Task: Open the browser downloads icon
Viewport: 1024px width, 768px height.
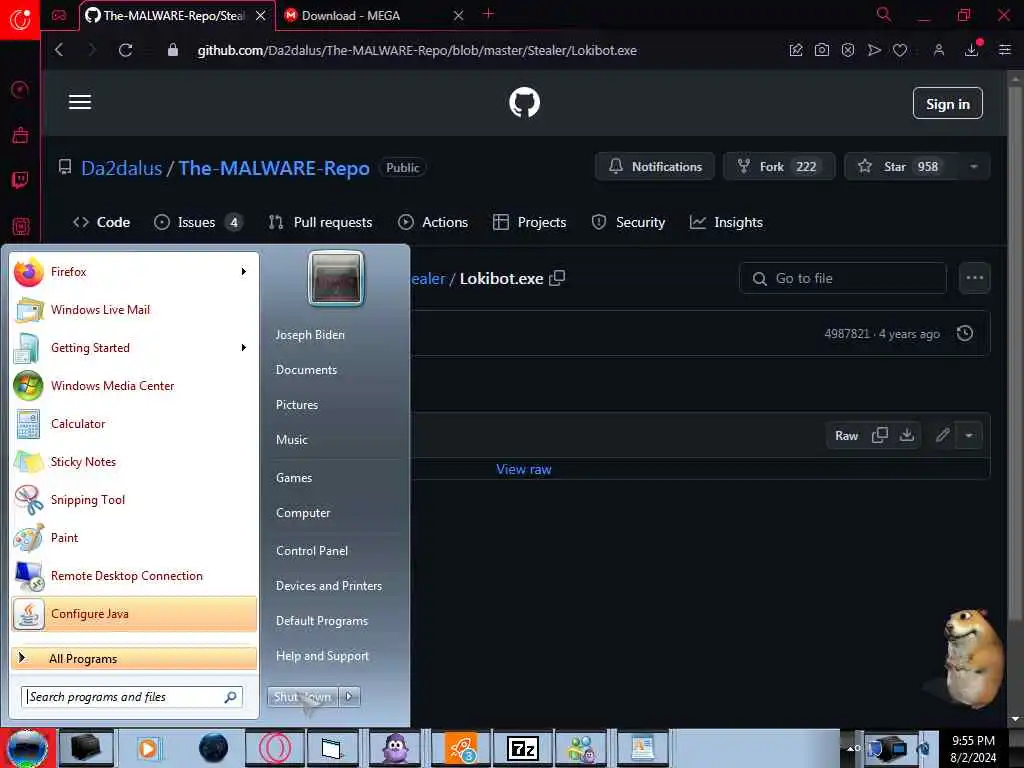Action: pos(972,50)
